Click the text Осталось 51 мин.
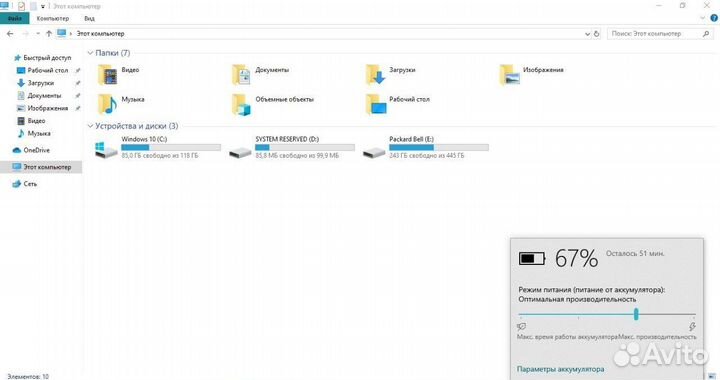Image resolution: width=720 pixels, height=380 pixels. tap(635, 253)
